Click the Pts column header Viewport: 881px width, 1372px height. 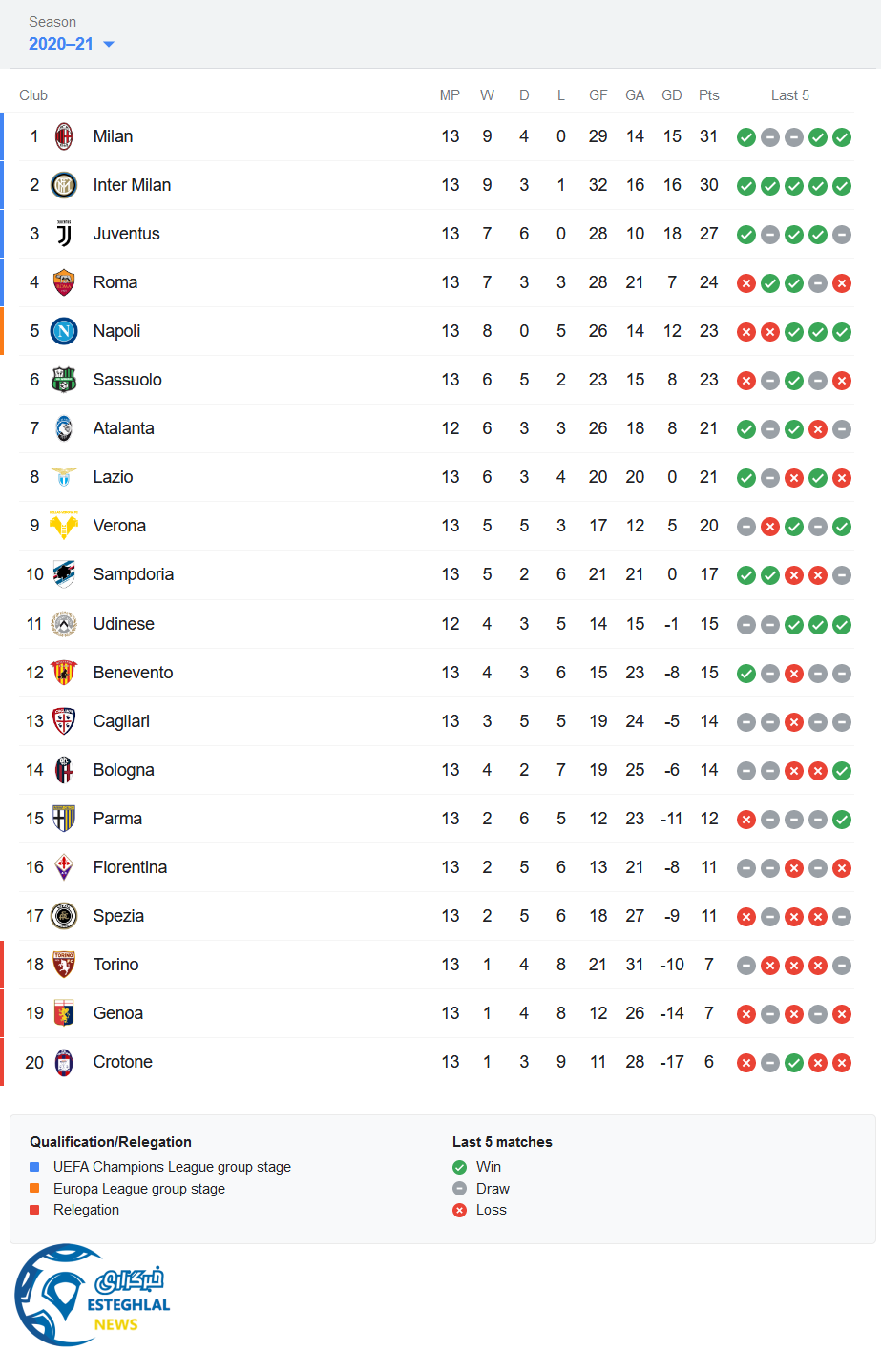coord(708,95)
